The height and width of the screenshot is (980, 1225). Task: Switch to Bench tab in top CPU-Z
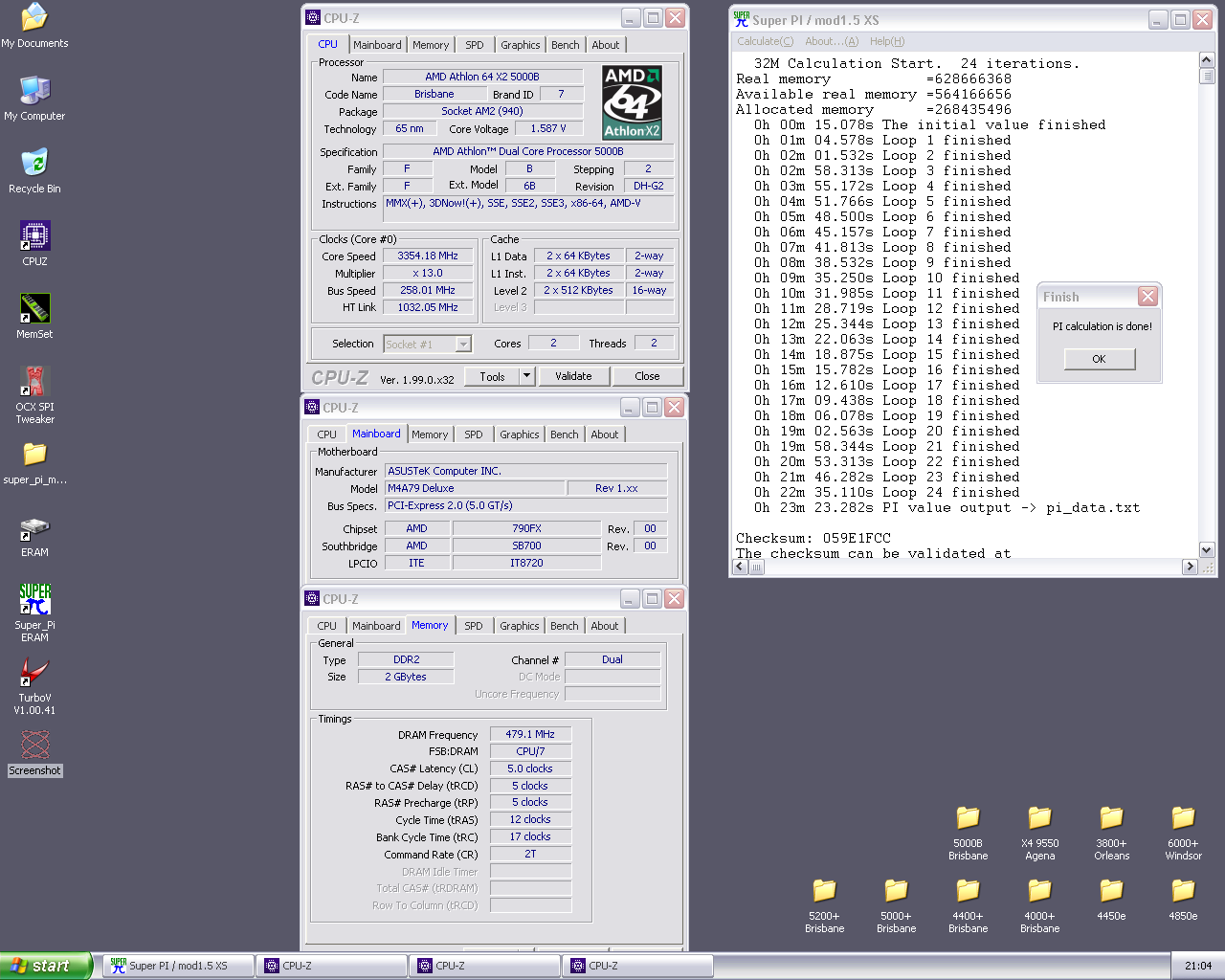click(x=566, y=45)
